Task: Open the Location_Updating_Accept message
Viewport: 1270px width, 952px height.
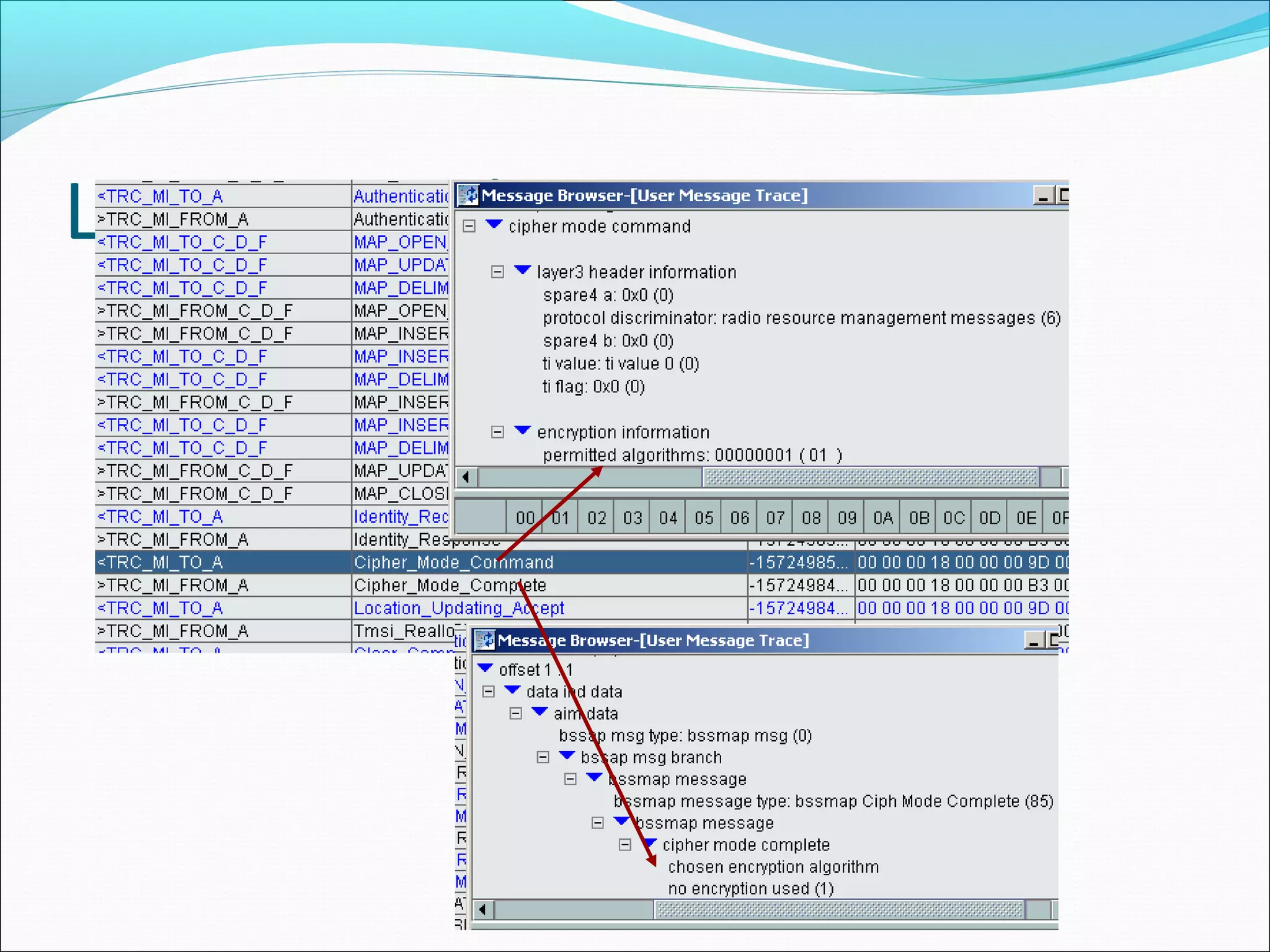Action: (459, 608)
